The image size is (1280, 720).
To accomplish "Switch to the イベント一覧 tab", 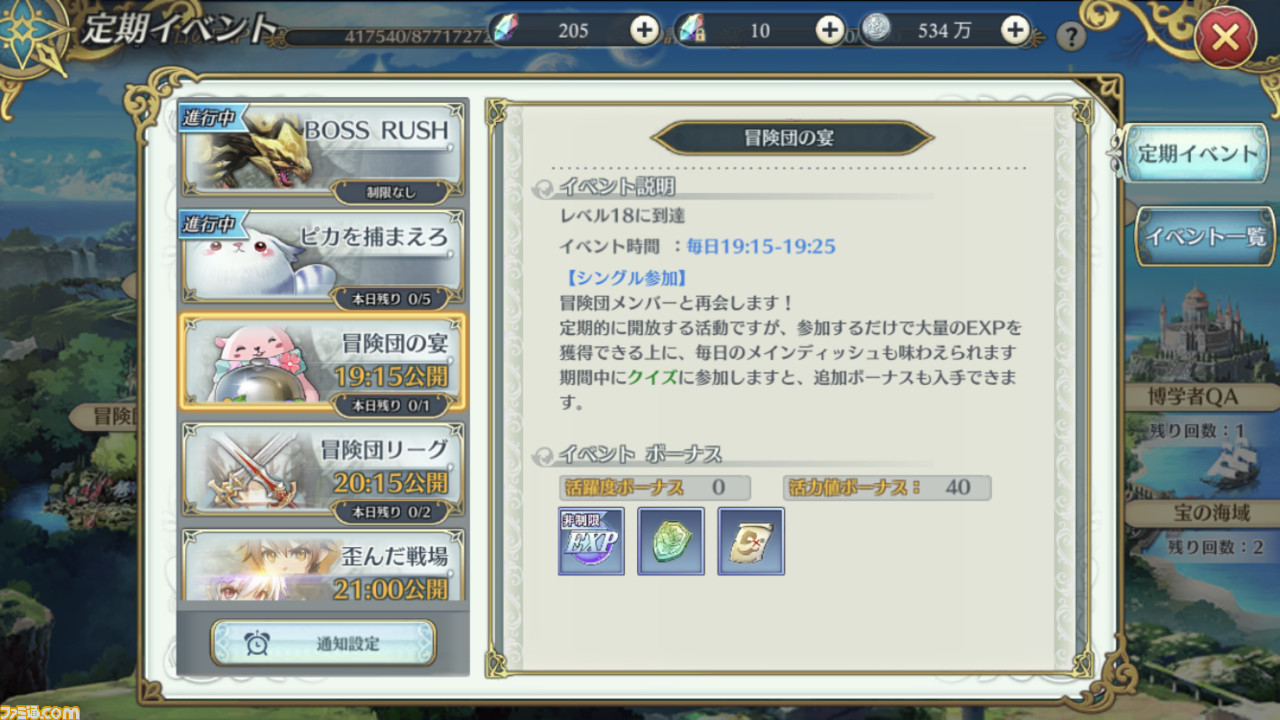I will (x=1204, y=236).
